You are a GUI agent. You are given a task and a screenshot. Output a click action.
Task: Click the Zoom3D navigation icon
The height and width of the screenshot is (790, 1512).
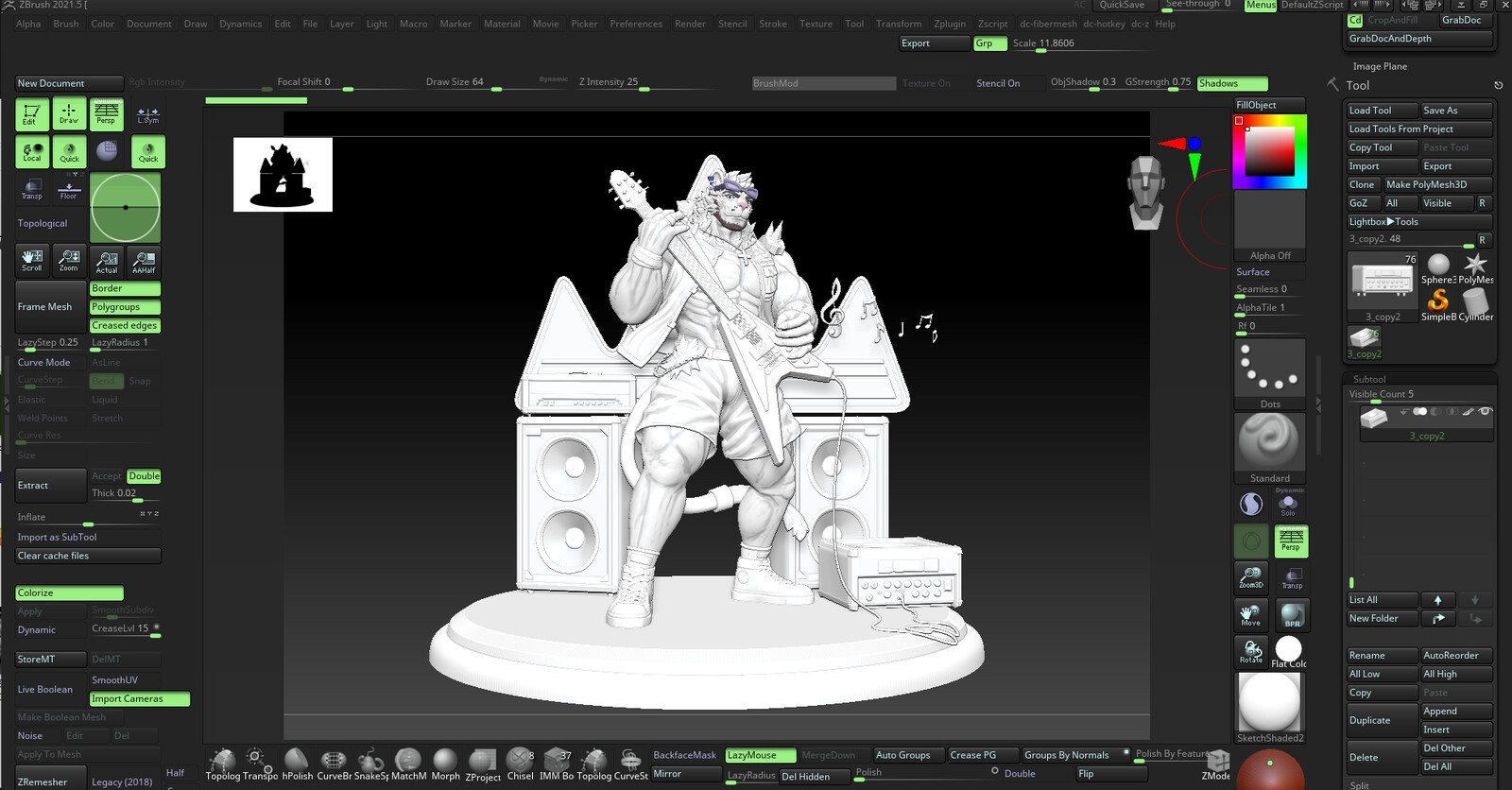1251,577
